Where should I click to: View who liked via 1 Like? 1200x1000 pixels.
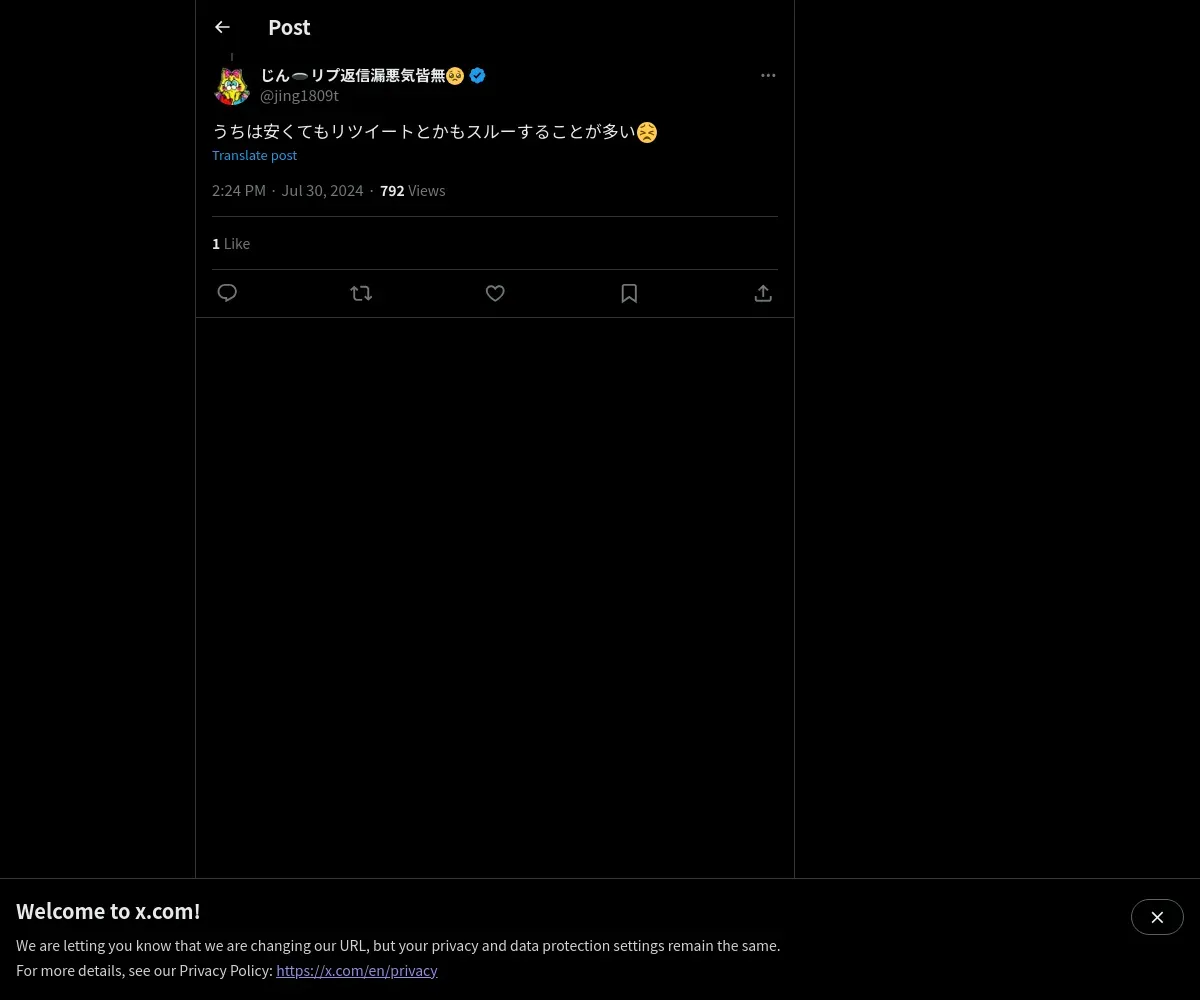point(231,243)
